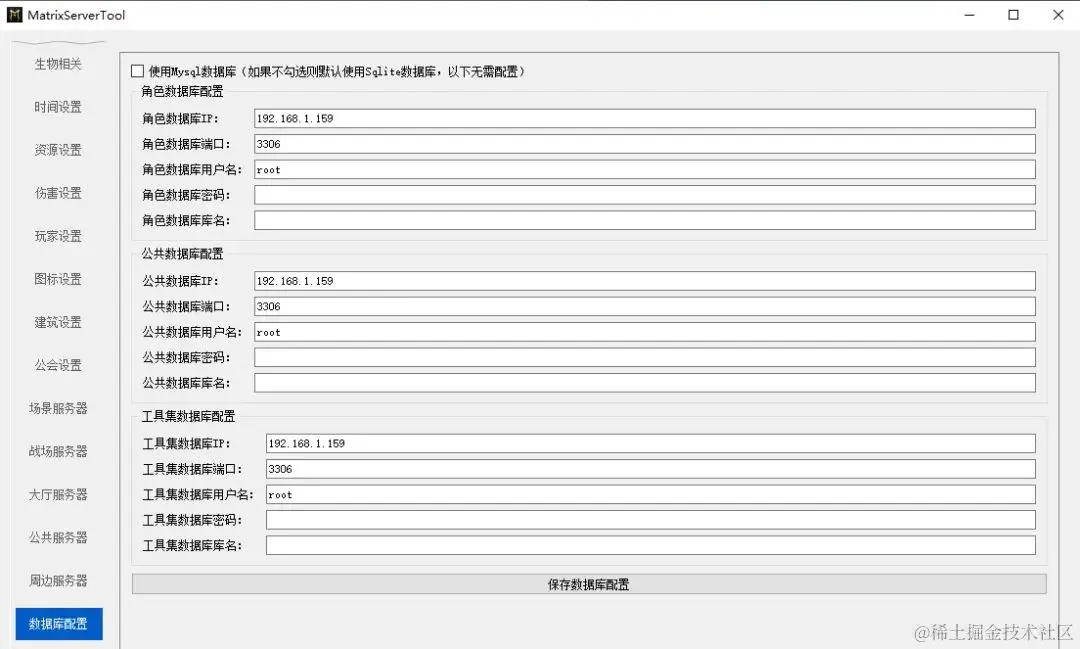This screenshot has height=649, width=1080.
Task: Click the 工具集数据库配置 group title
Action: (x=188, y=416)
